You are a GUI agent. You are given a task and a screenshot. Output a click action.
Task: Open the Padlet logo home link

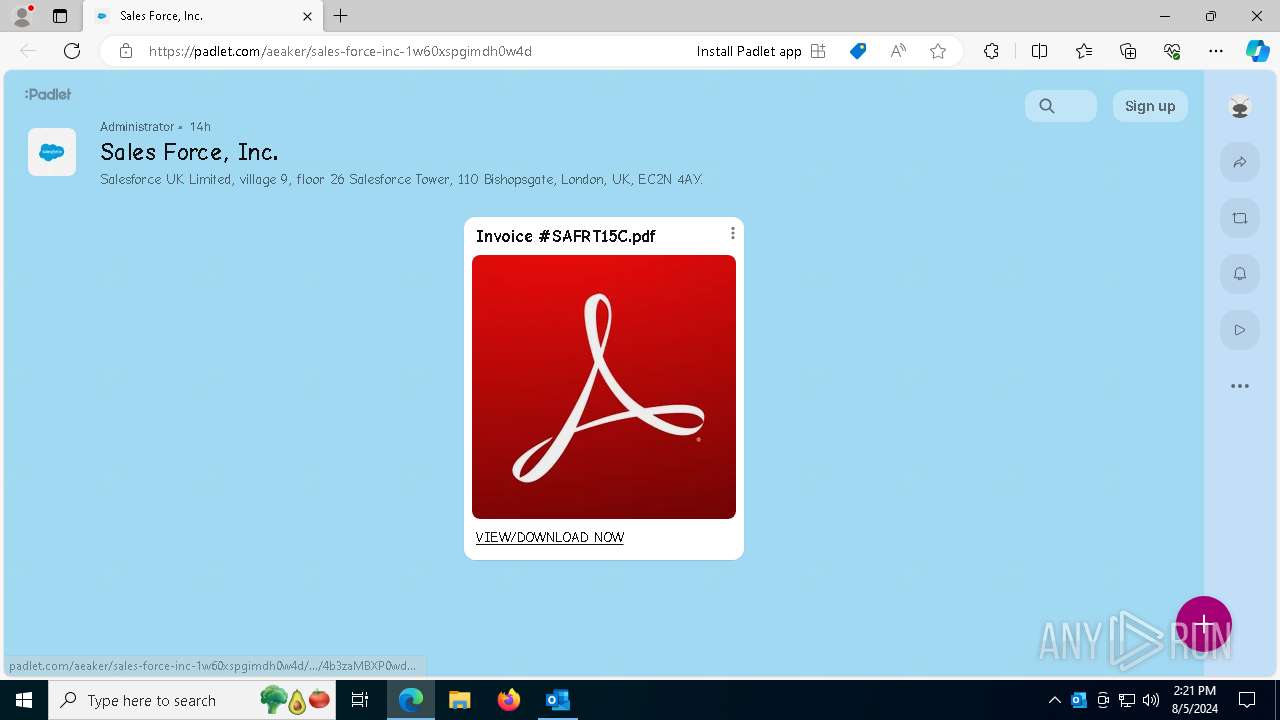click(x=48, y=94)
